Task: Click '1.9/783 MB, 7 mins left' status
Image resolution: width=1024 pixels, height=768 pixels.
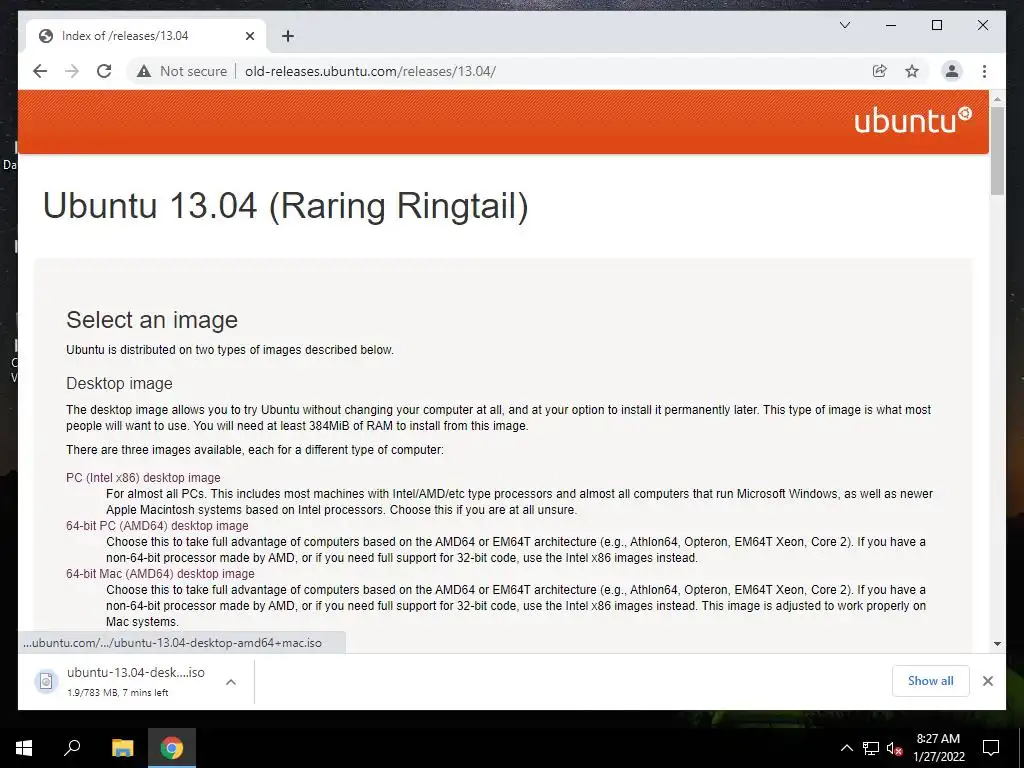Action: (118, 692)
